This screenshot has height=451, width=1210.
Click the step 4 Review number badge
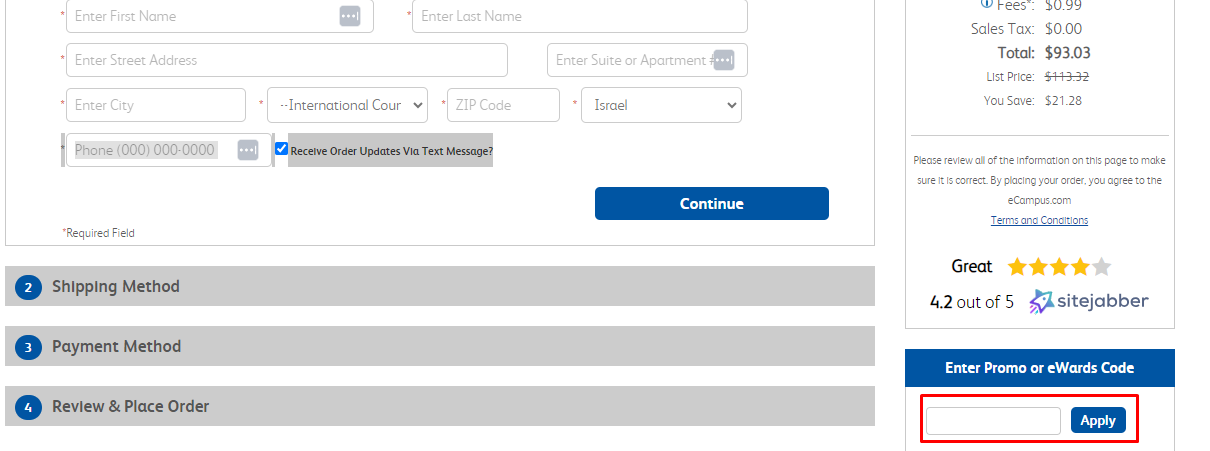point(28,407)
